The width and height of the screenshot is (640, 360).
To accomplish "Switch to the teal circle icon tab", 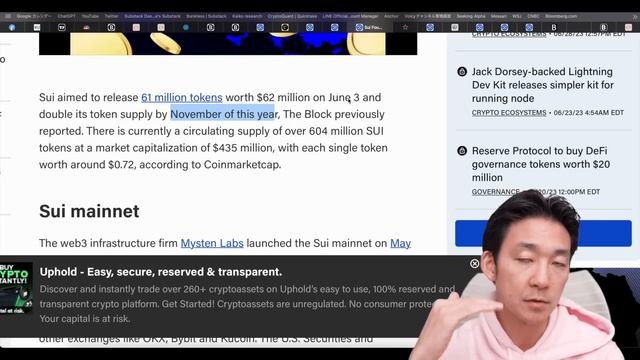I will (x=186, y=27).
